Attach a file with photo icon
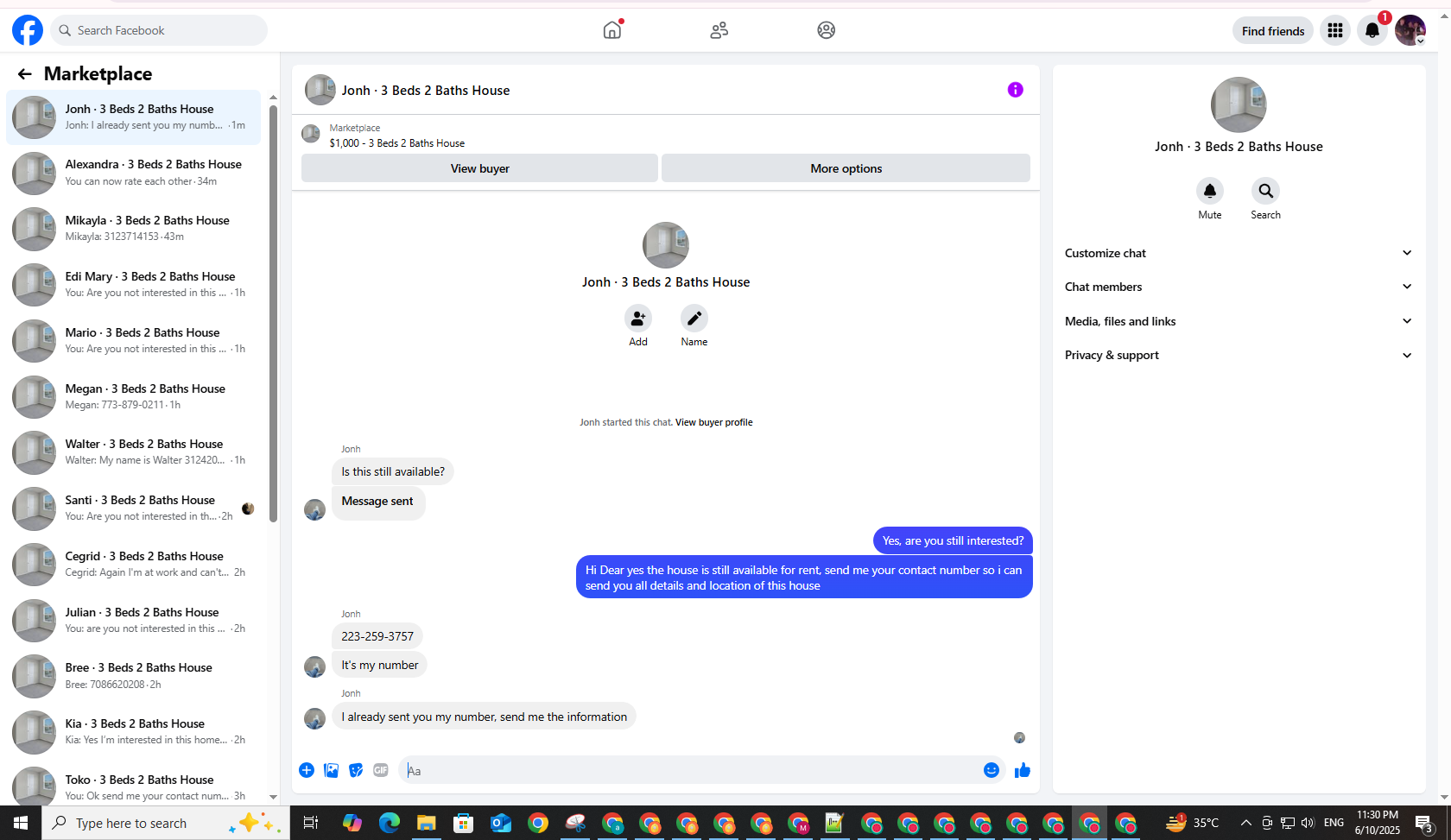 tap(332, 770)
